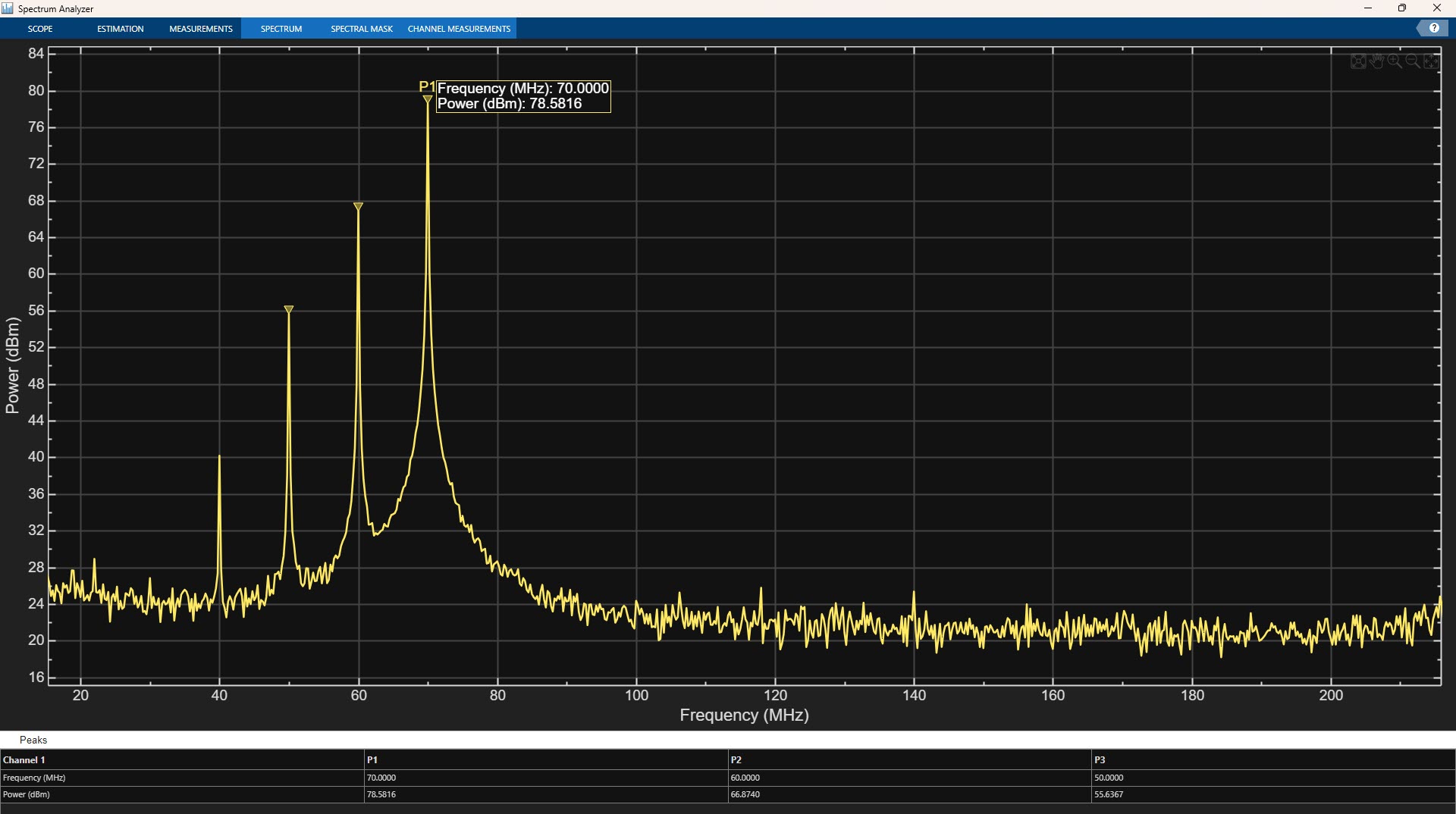Switch to the Spectral Mask tab

tap(362, 29)
